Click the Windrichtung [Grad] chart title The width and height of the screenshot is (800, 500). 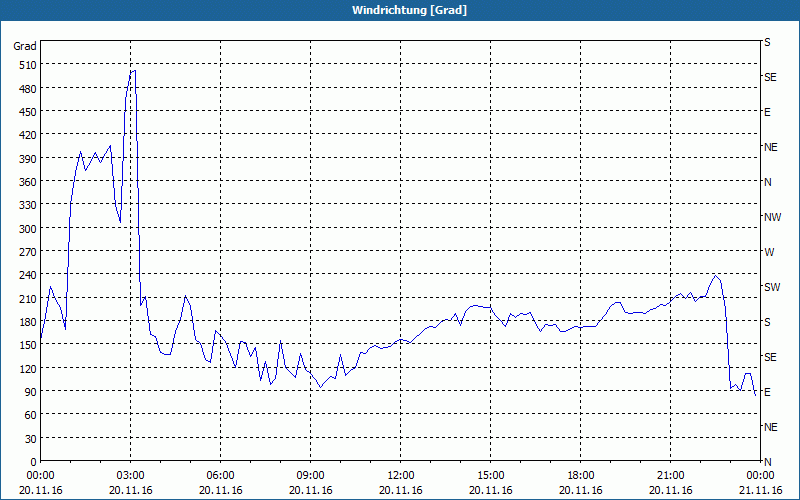tap(409, 10)
